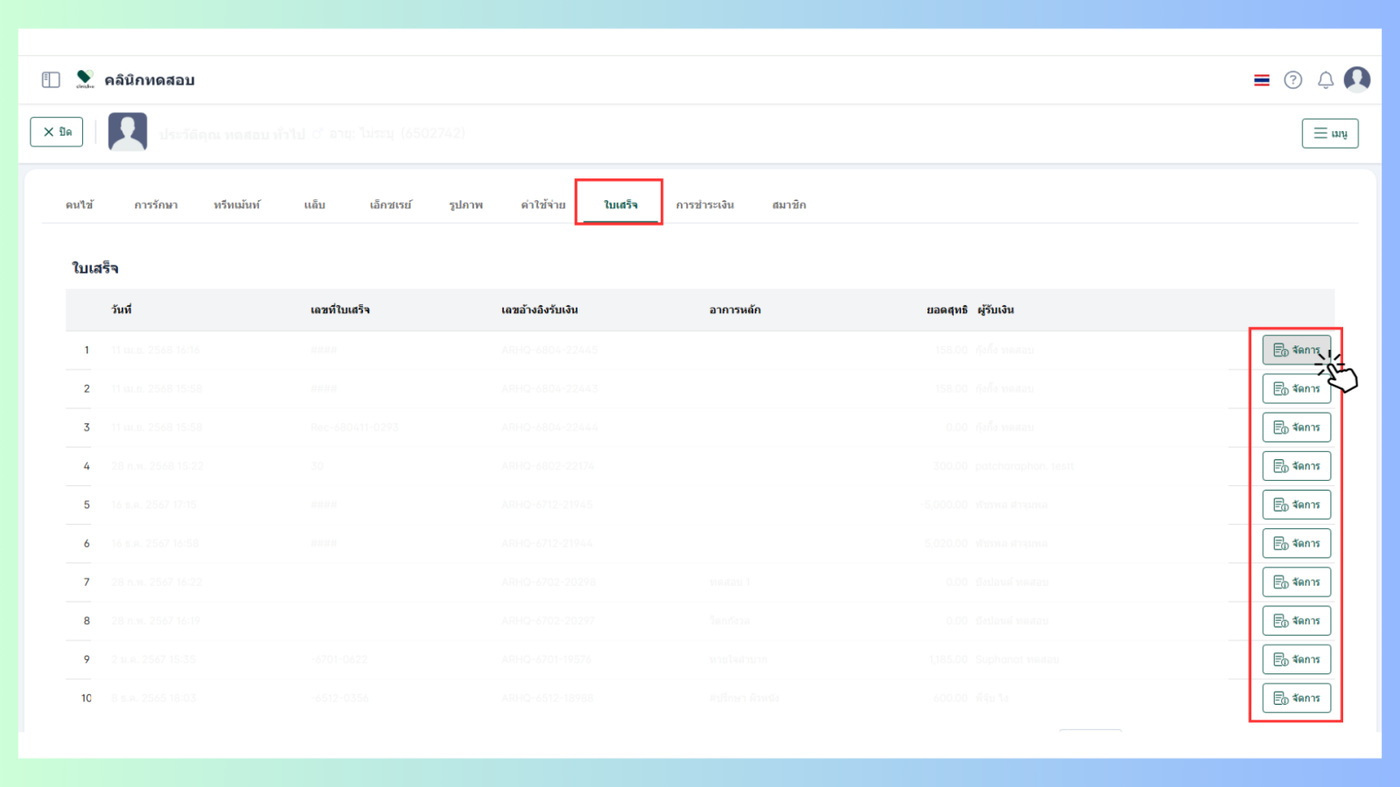Open the เมนู hamburger button
The height and width of the screenshot is (787, 1400).
point(1330,133)
